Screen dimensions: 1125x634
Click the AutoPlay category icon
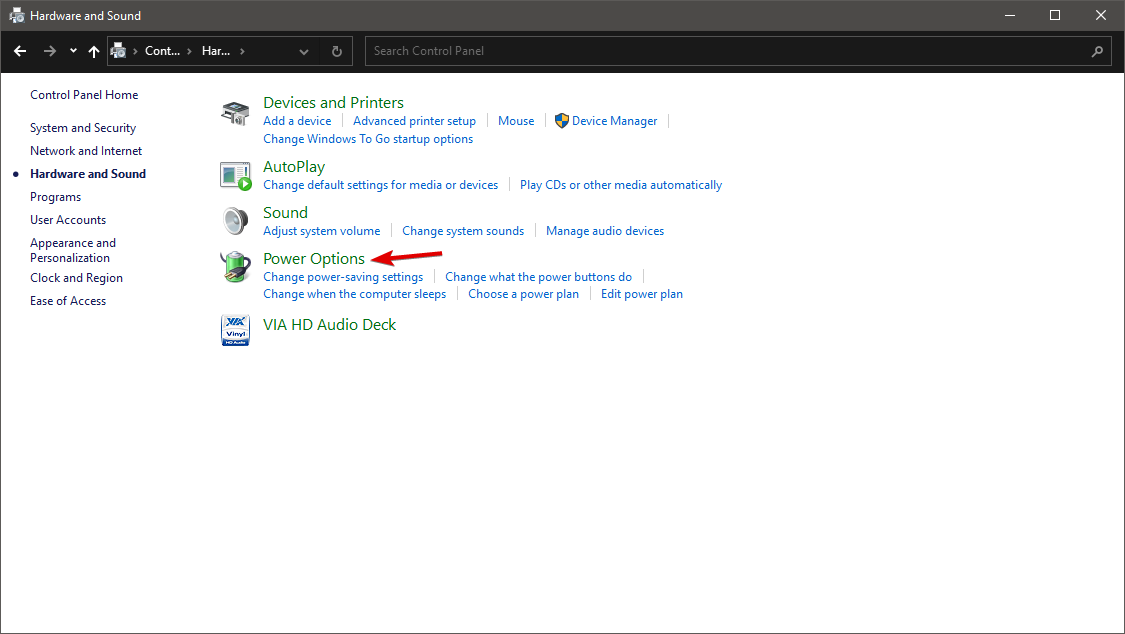(235, 176)
